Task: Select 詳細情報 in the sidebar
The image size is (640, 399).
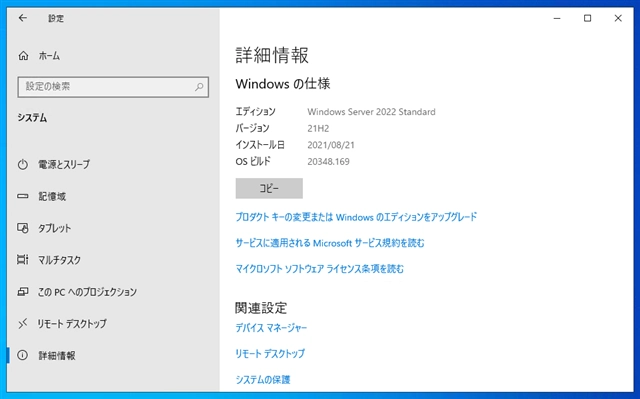Action: click(57, 355)
